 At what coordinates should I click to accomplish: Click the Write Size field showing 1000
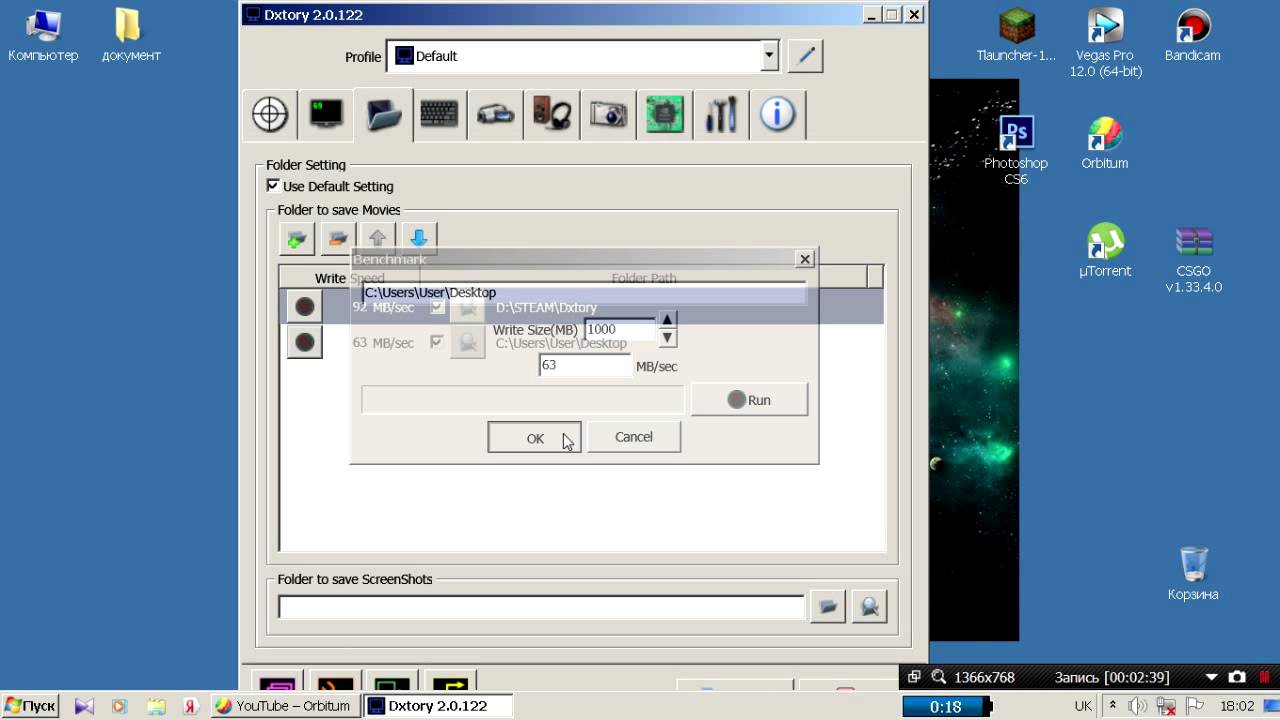[x=620, y=329]
